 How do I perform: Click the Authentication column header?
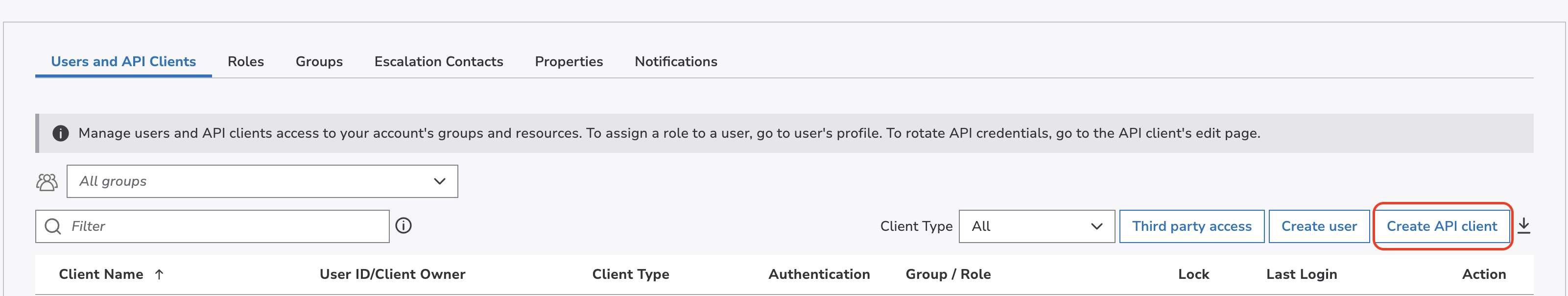819,275
